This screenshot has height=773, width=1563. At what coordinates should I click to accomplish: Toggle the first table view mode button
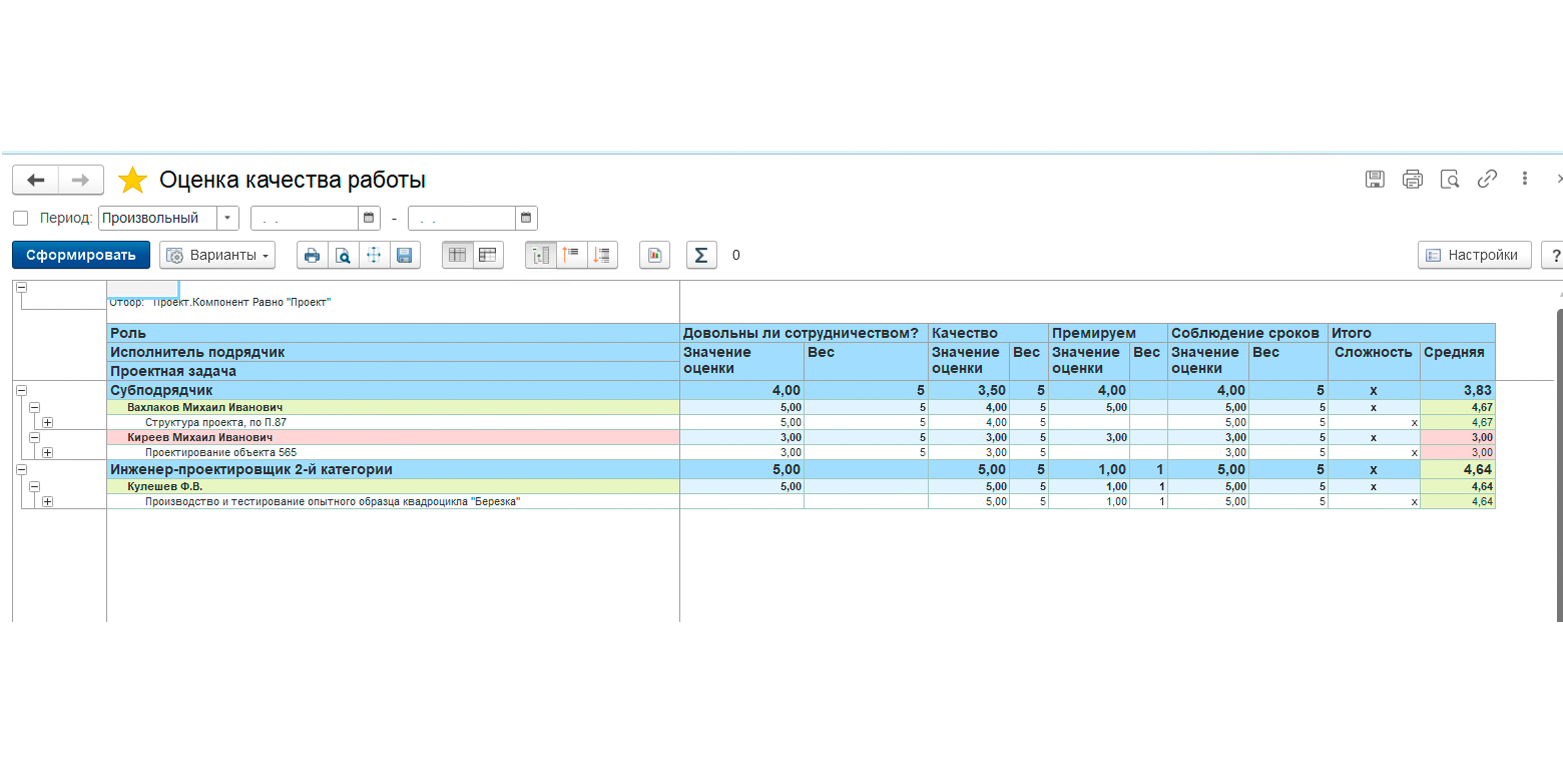[x=457, y=255]
